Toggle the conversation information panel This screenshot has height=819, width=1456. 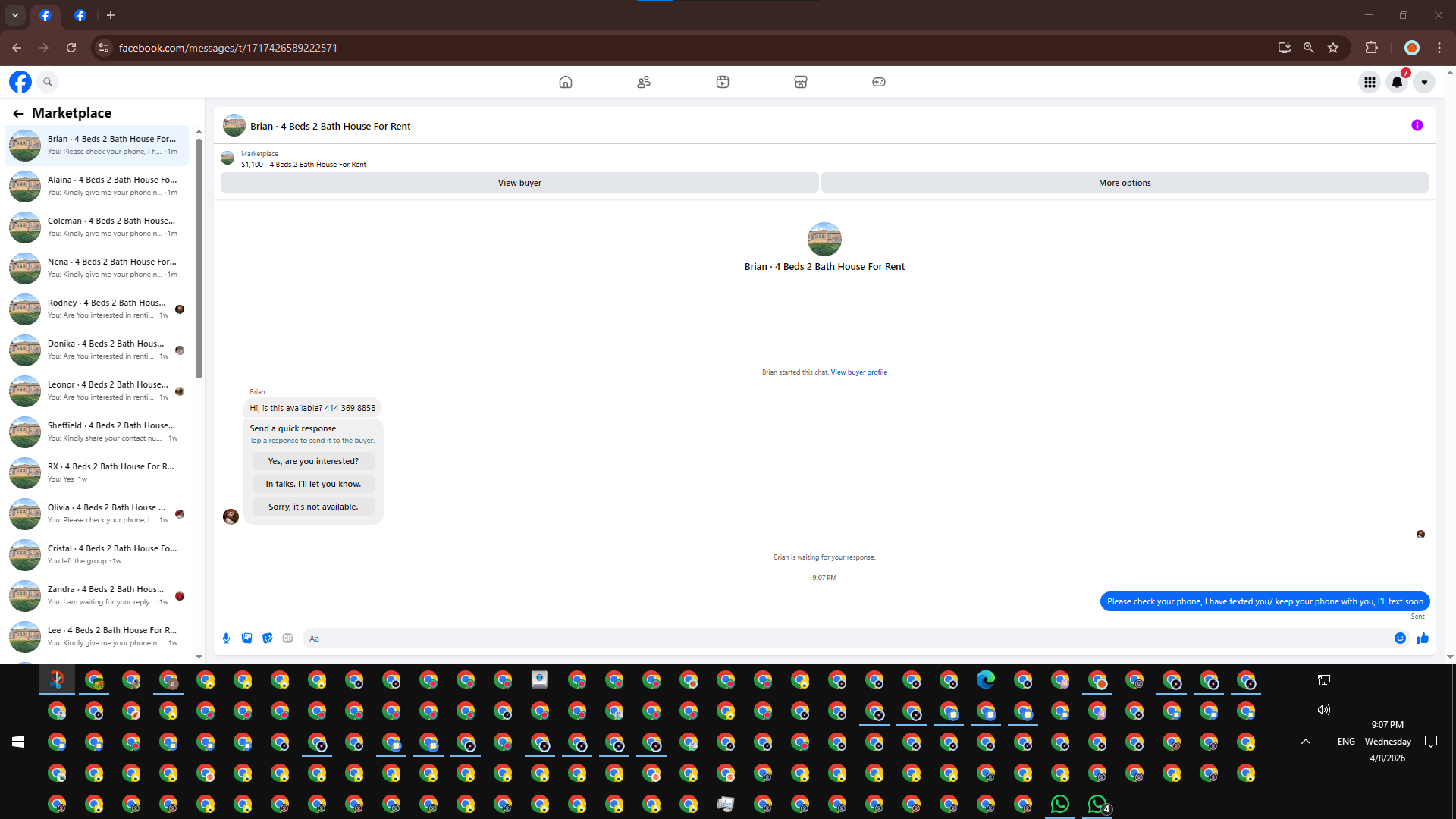click(1417, 126)
